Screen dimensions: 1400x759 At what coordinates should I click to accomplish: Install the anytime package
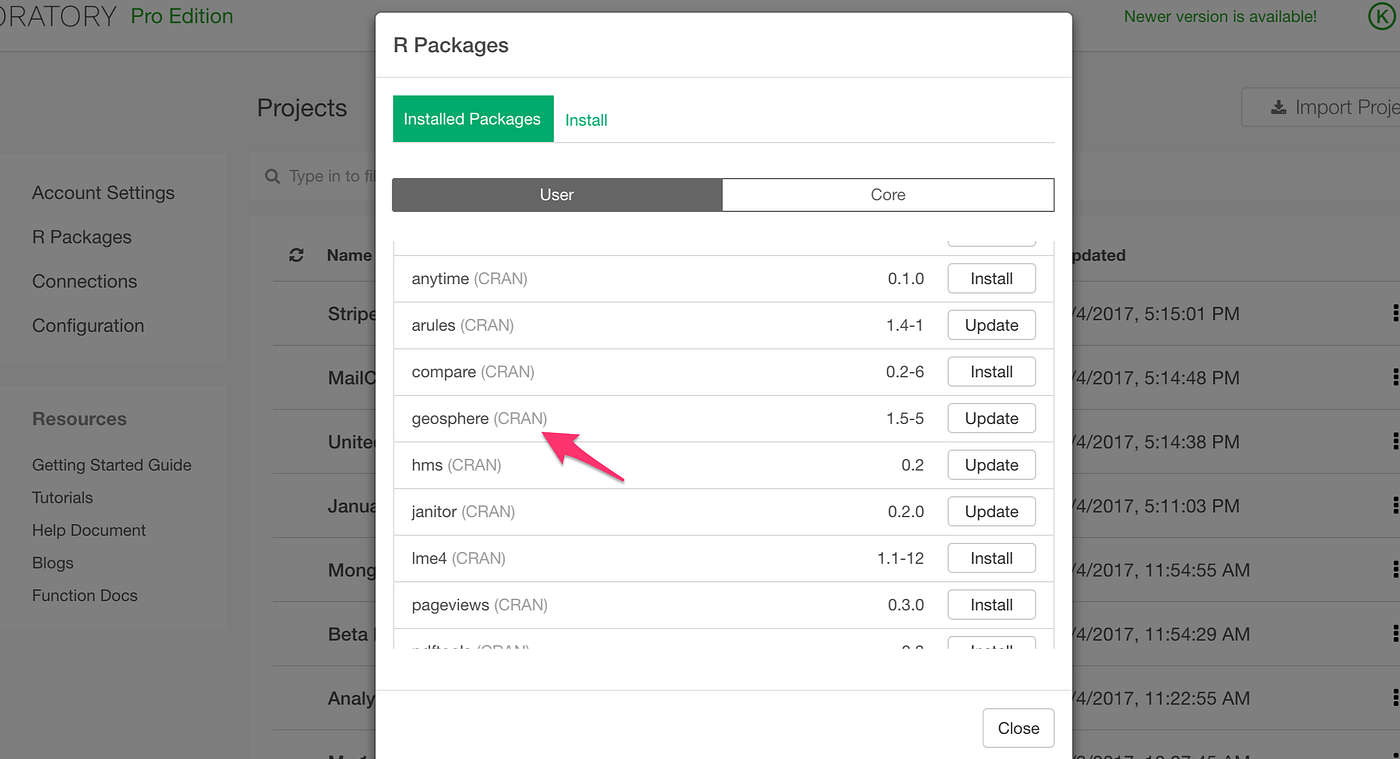click(x=991, y=278)
